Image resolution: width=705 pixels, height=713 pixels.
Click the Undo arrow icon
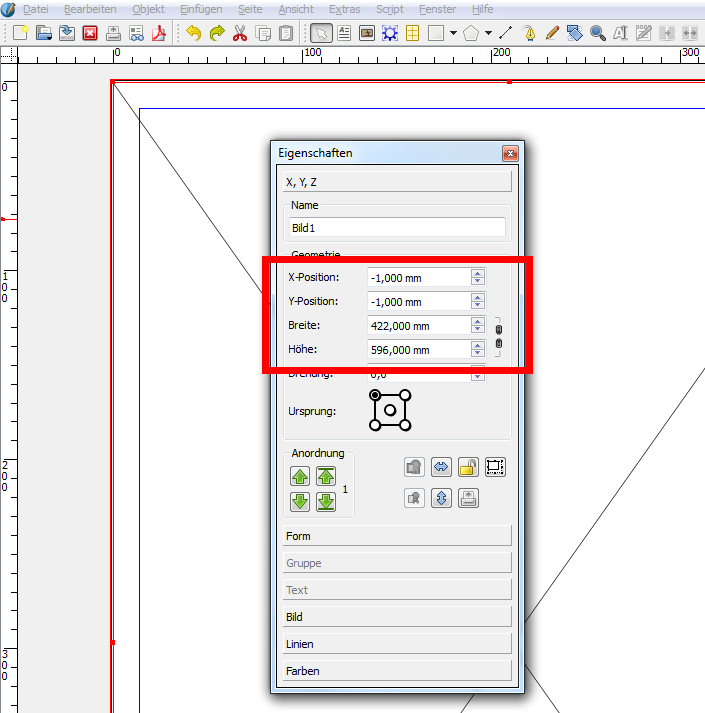pyautogui.click(x=193, y=33)
